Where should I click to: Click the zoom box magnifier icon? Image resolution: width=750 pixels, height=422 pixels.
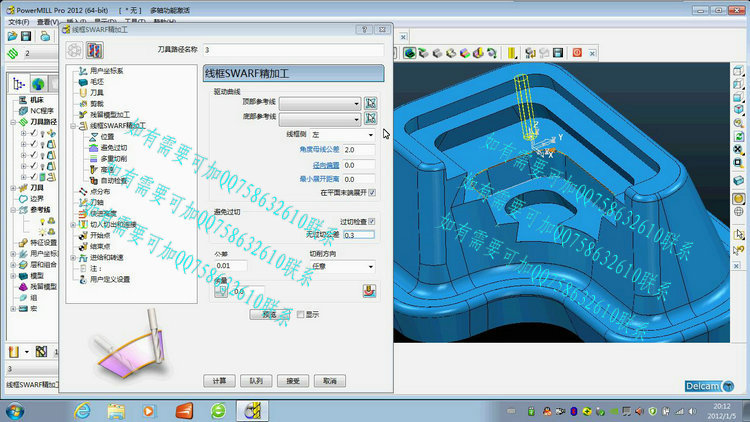739,163
